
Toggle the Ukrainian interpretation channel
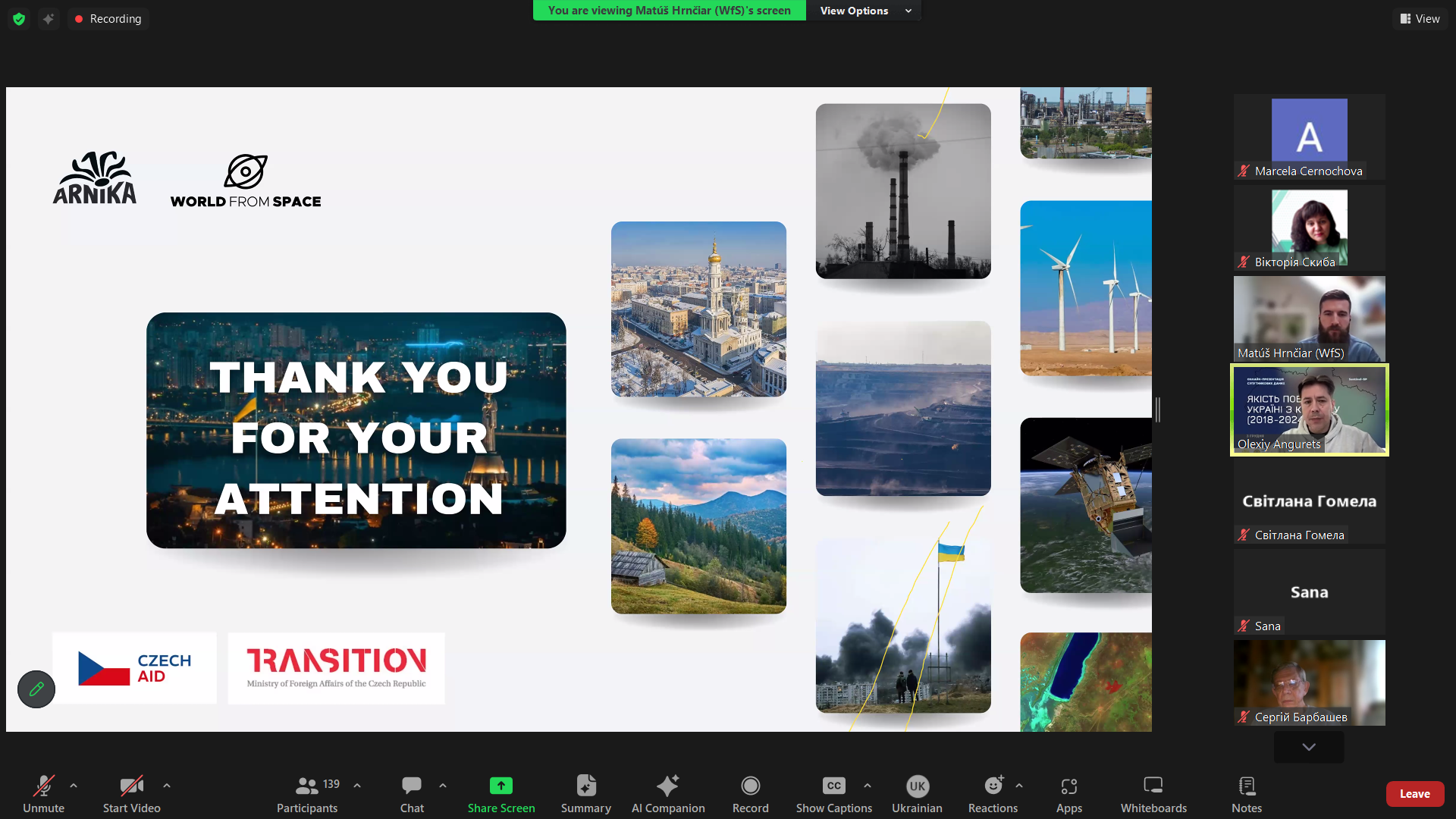[917, 792]
